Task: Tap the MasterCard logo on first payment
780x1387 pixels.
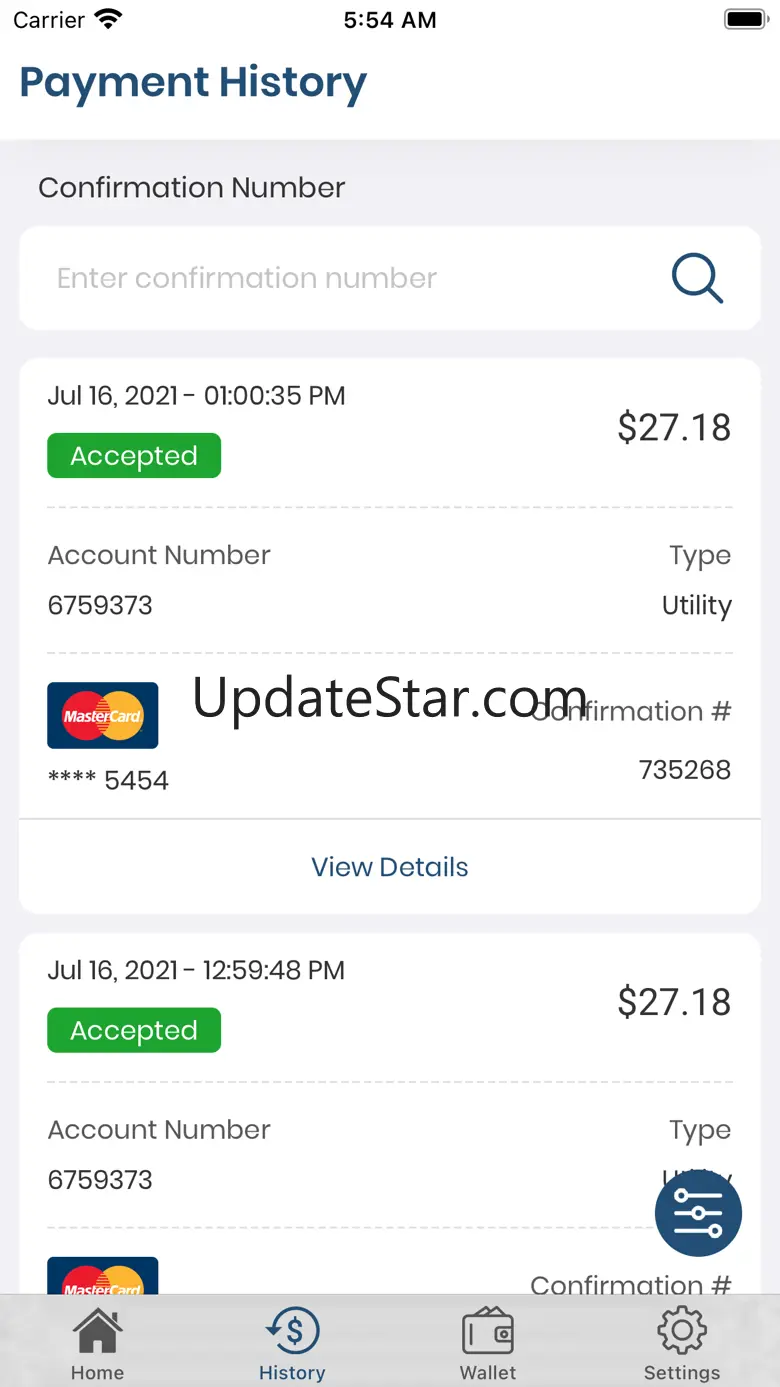Action: pyautogui.click(x=103, y=715)
